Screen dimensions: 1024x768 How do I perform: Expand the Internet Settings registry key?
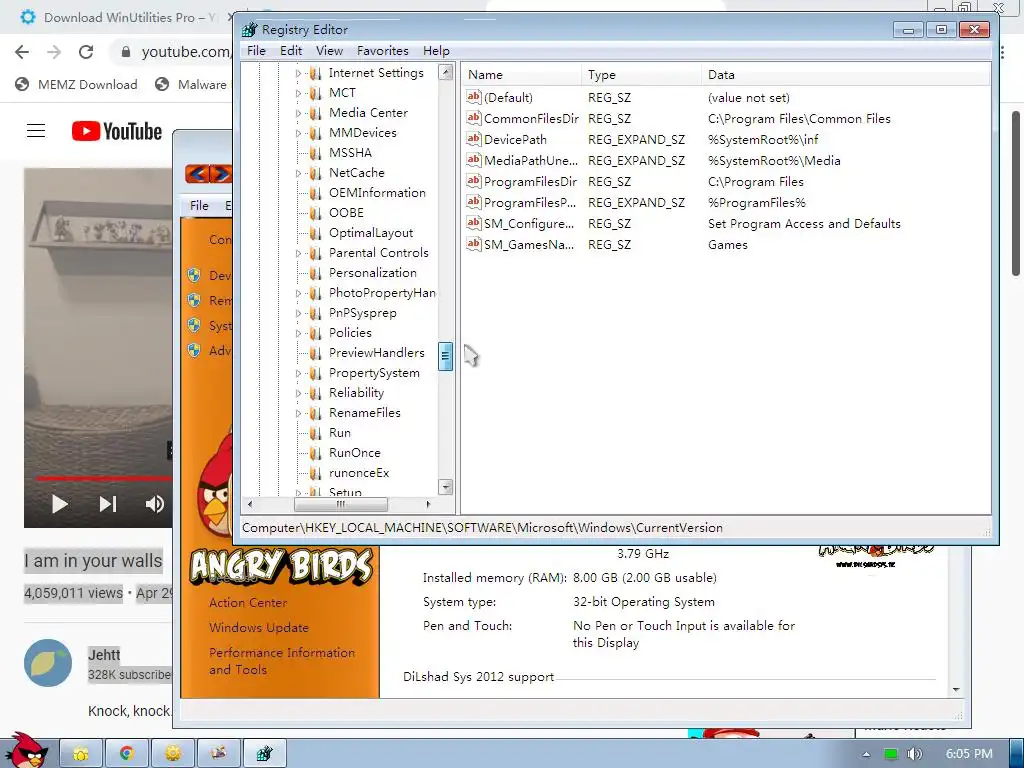click(x=298, y=73)
